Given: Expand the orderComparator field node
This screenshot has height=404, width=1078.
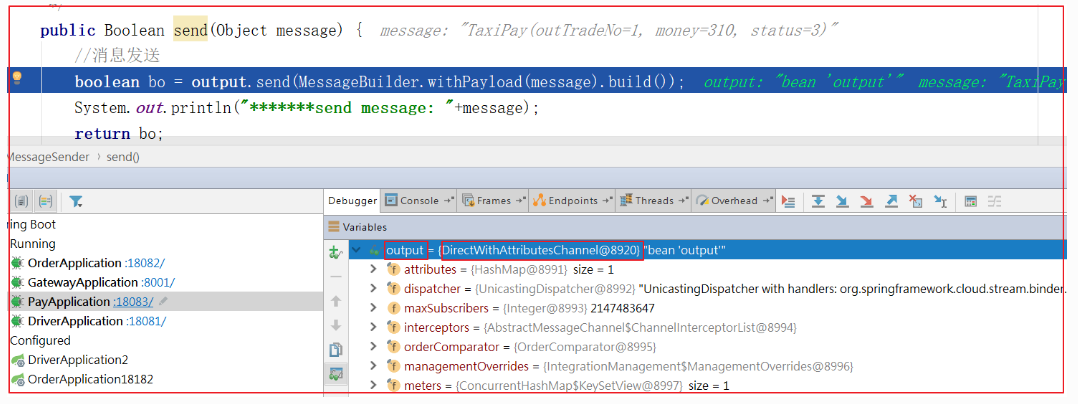Looking at the screenshot, I should coord(374,347).
